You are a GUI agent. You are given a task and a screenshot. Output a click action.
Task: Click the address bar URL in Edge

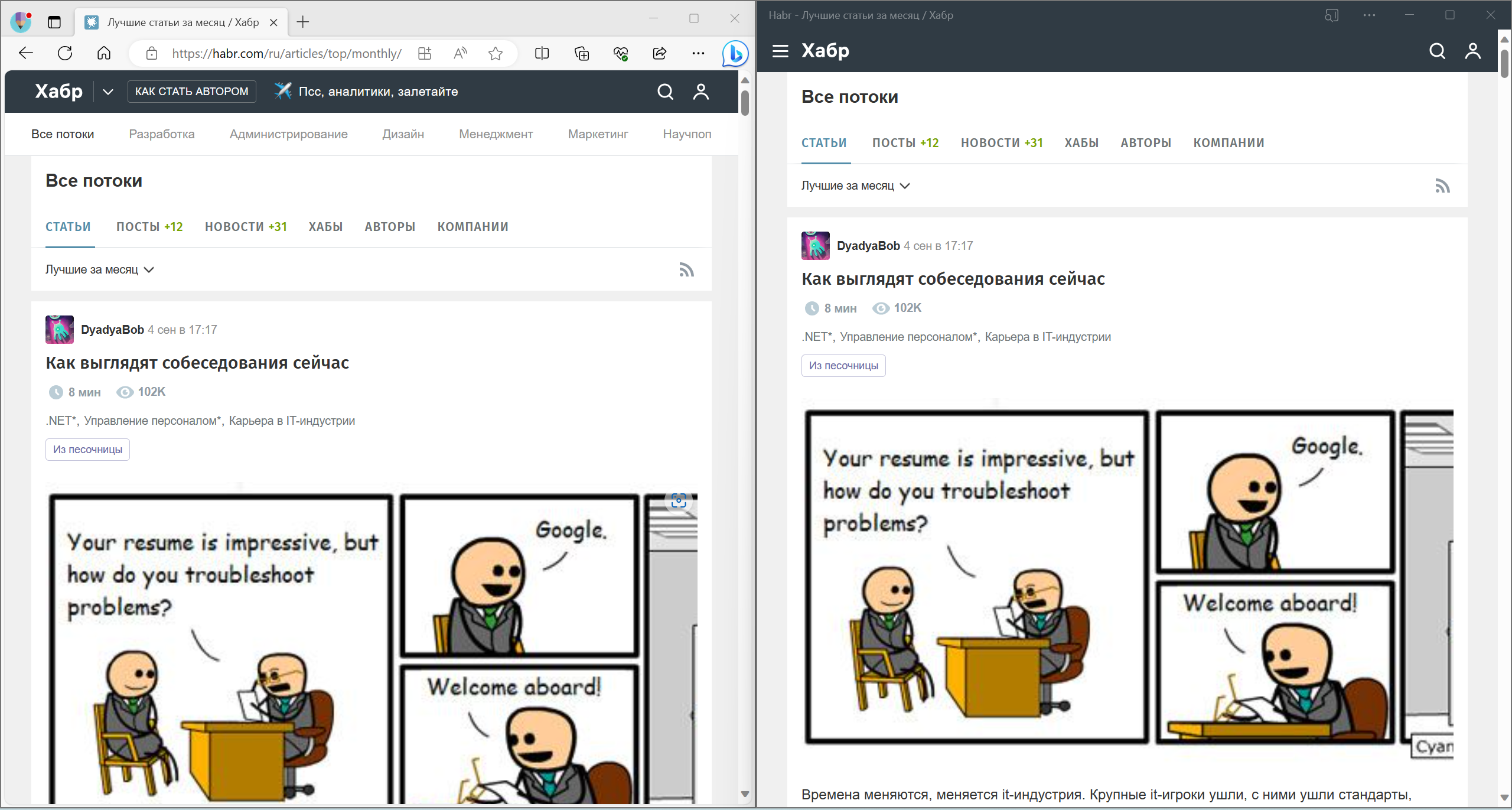pos(287,54)
